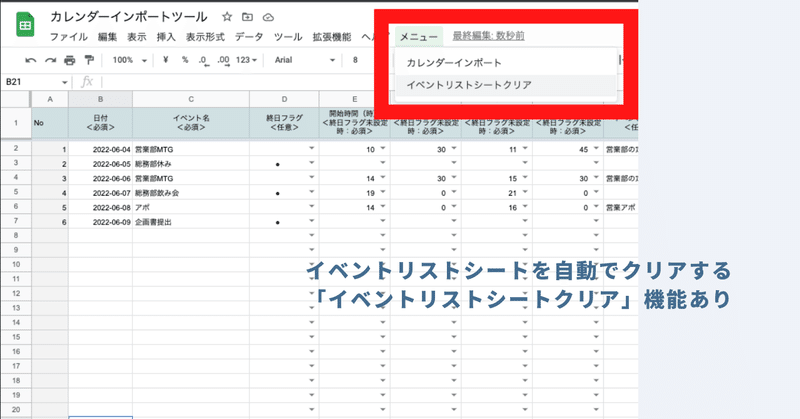Click the イベント名 <必須> header cell
This screenshot has width=800, height=419.
(191, 122)
